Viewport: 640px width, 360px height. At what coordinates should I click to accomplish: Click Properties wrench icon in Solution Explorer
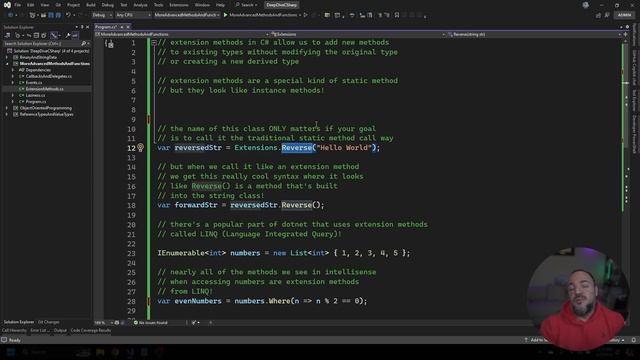[68, 36]
